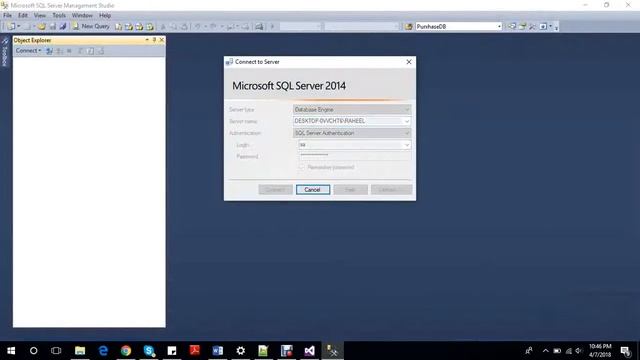Open the Object Explorer window position arrow
This screenshot has width=640, height=360.
(x=147, y=40)
